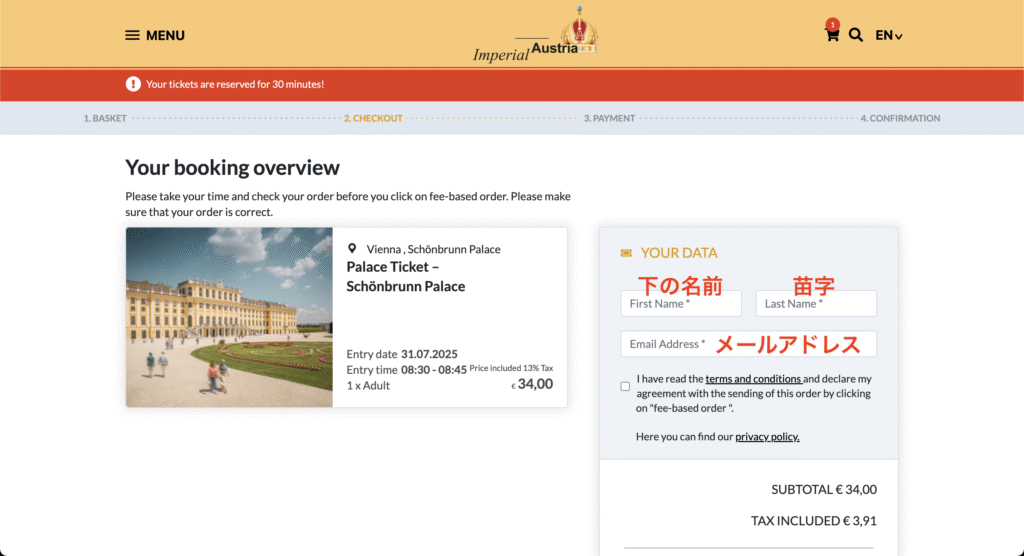Click the 'Vienna , Schönbrunn Palace' location text
The height and width of the screenshot is (556, 1024).
(x=434, y=249)
